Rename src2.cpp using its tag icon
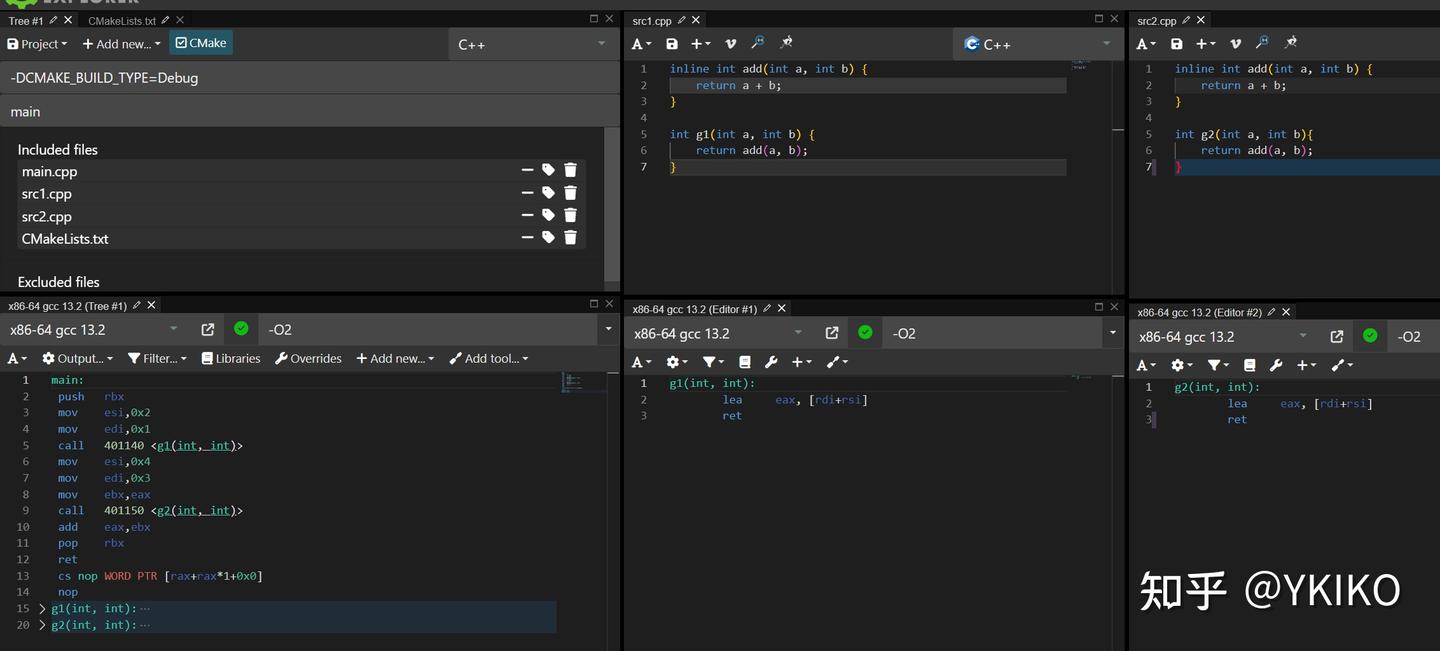This screenshot has width=1440, height=651. tap(548, 215)
